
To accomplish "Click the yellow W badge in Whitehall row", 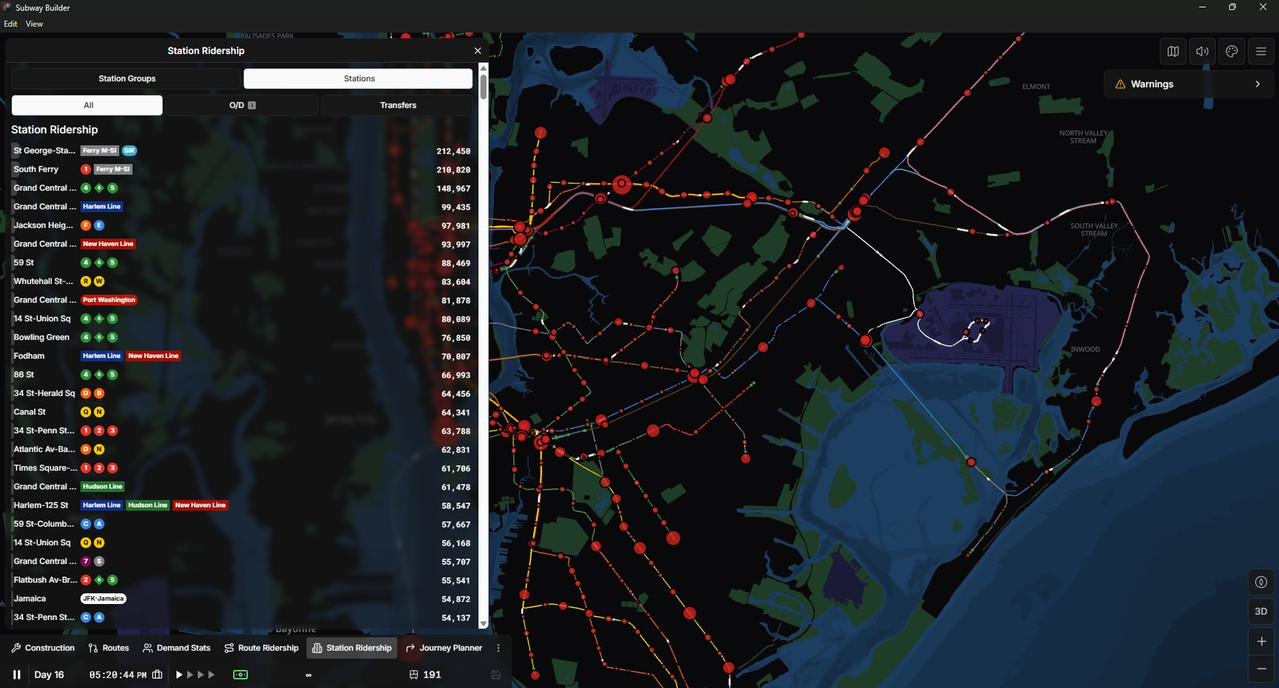I will click(99, 281).
